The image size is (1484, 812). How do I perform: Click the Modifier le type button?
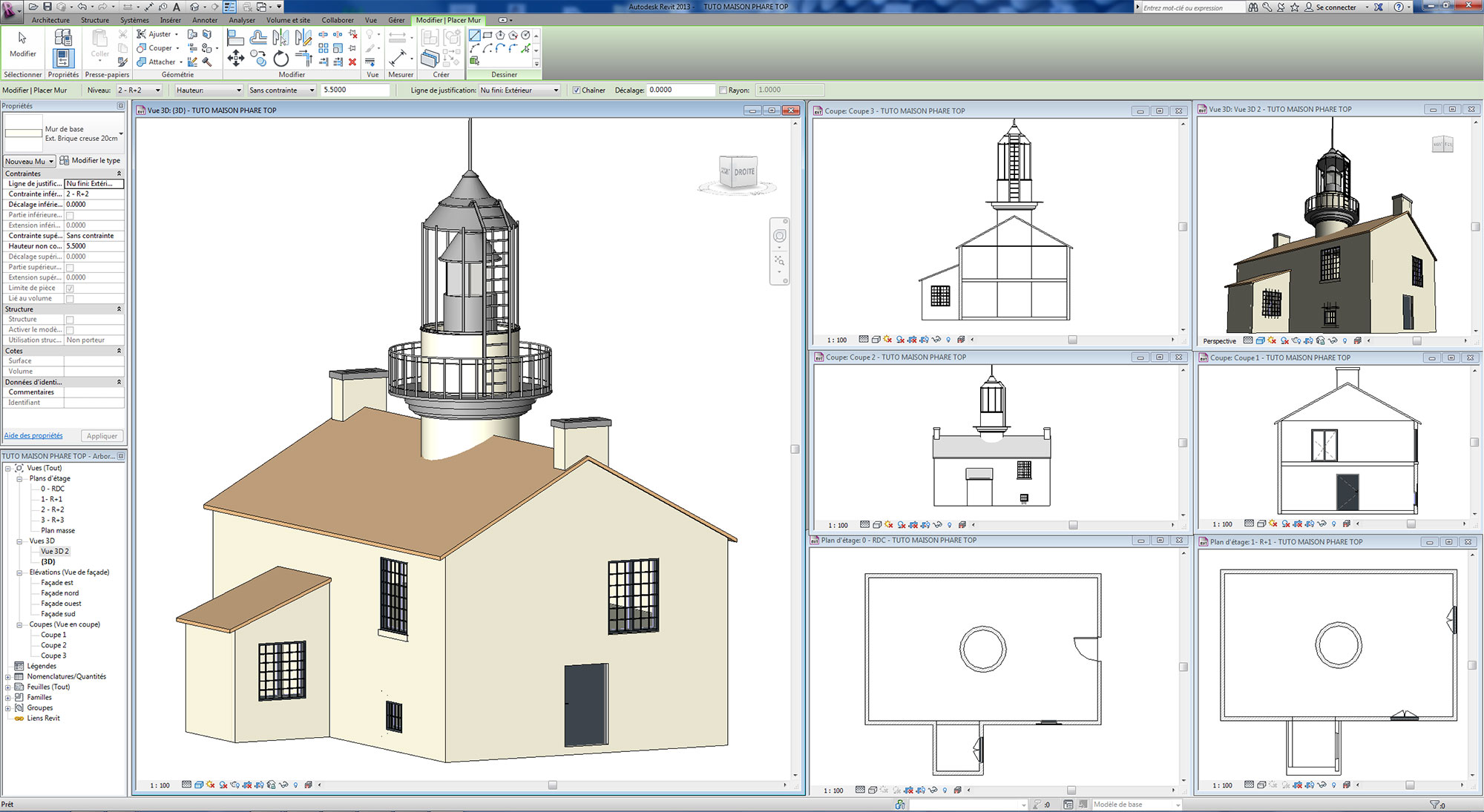pos(91,161)
